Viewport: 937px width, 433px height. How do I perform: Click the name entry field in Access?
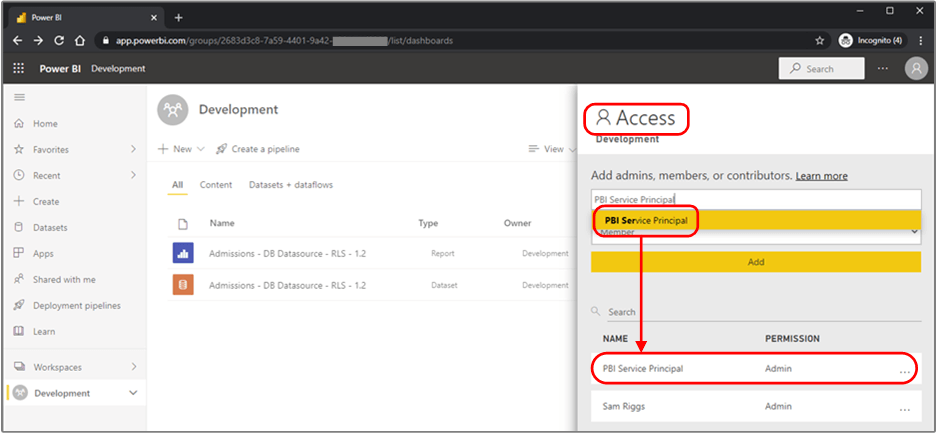tap(756, 199)
